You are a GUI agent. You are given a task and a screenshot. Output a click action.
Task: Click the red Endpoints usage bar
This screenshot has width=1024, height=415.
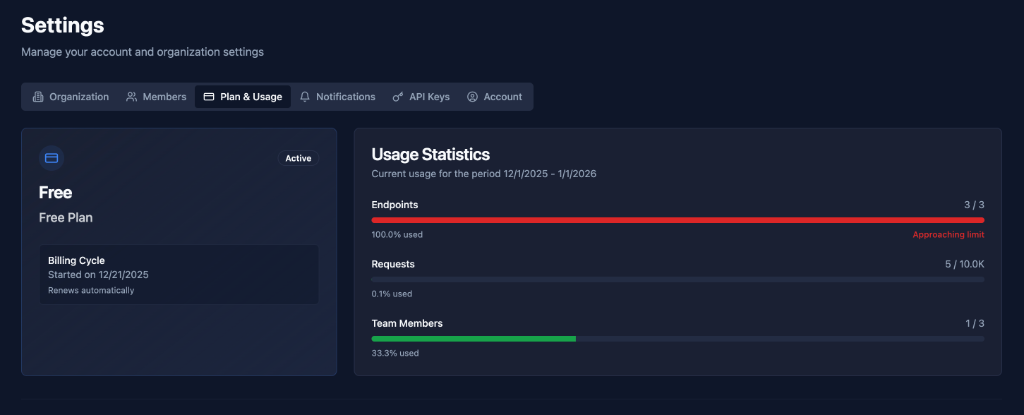click(677, 220)
